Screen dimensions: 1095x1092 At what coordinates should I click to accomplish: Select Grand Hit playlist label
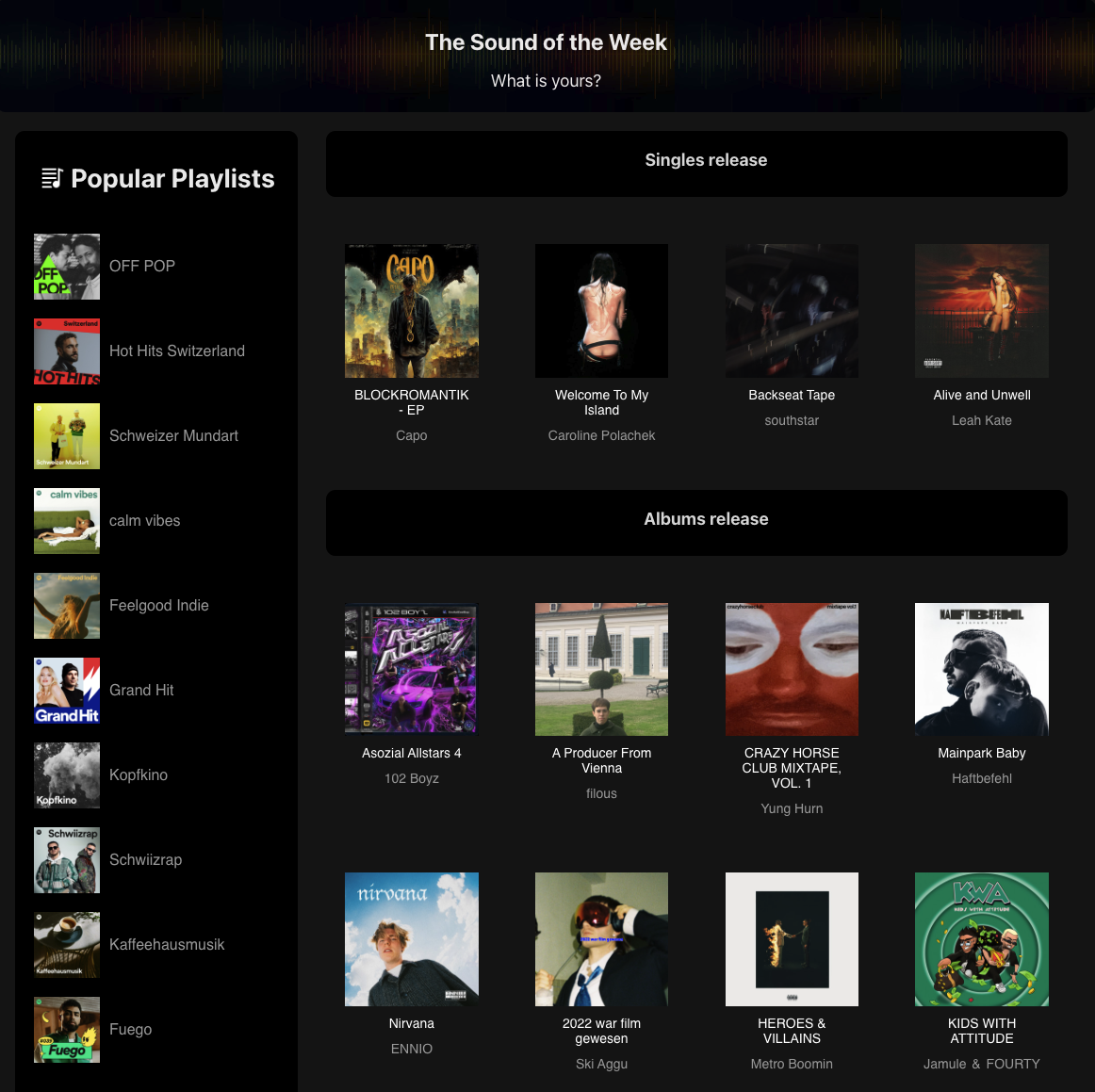tap(141, 690)
